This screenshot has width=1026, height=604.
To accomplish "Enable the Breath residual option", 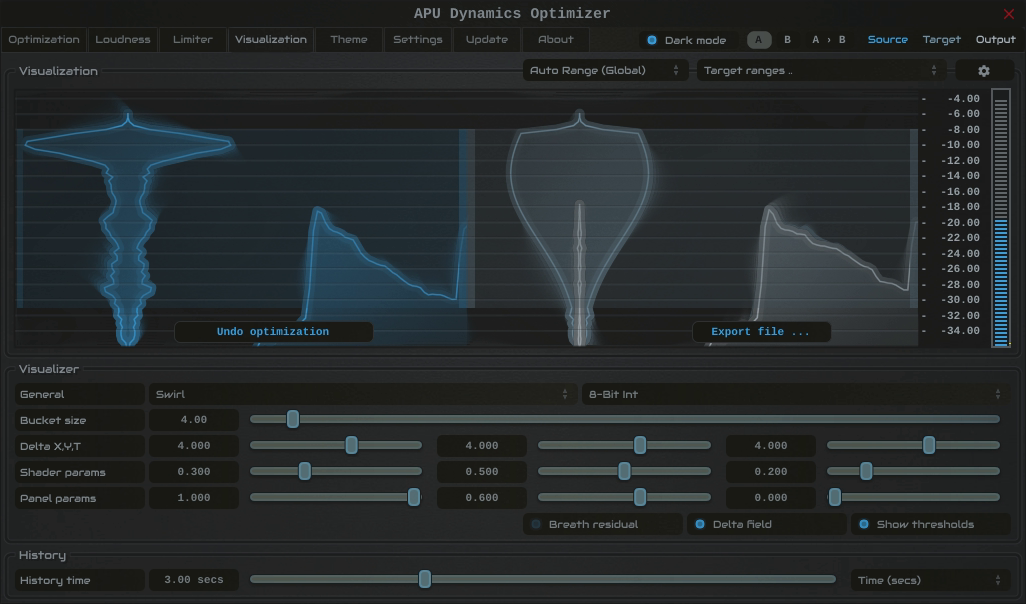I will point(602,524).
